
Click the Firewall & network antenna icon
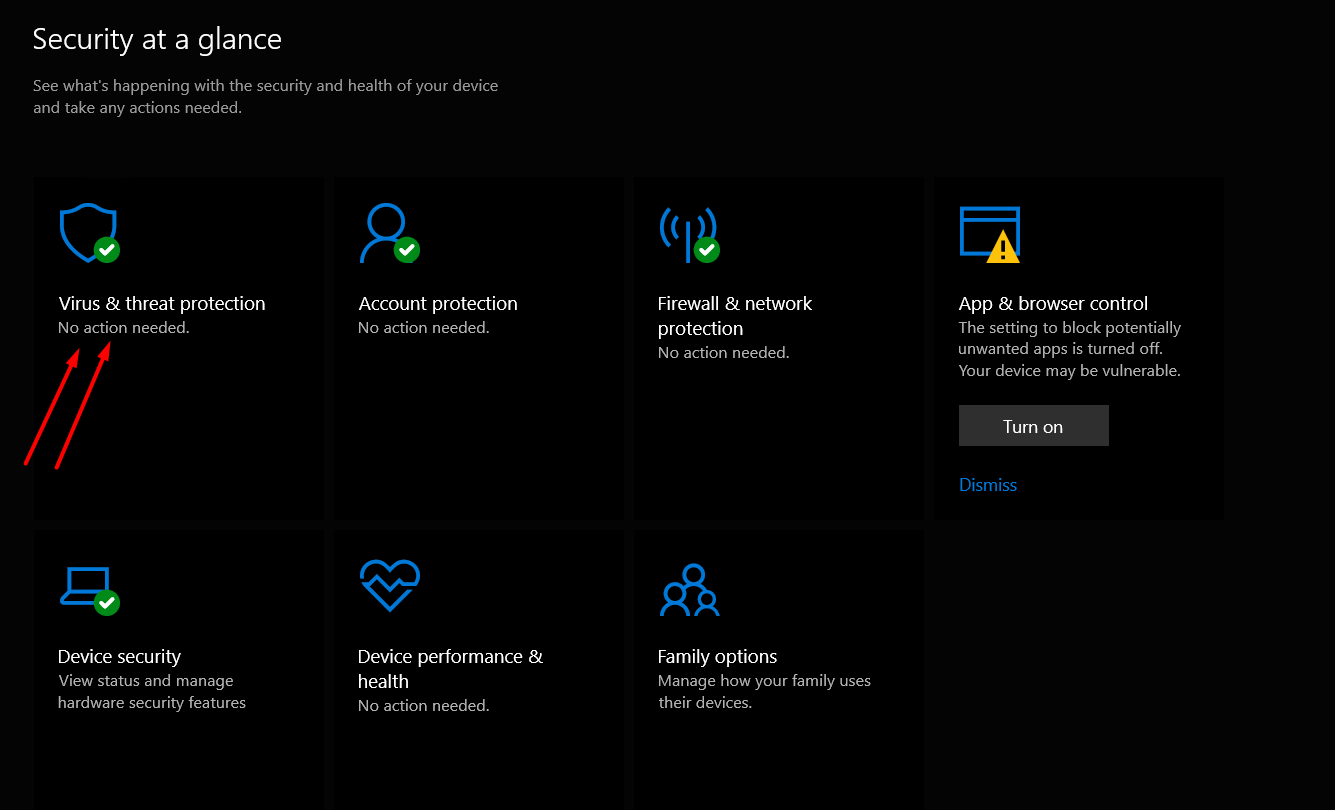click(687, 232)
